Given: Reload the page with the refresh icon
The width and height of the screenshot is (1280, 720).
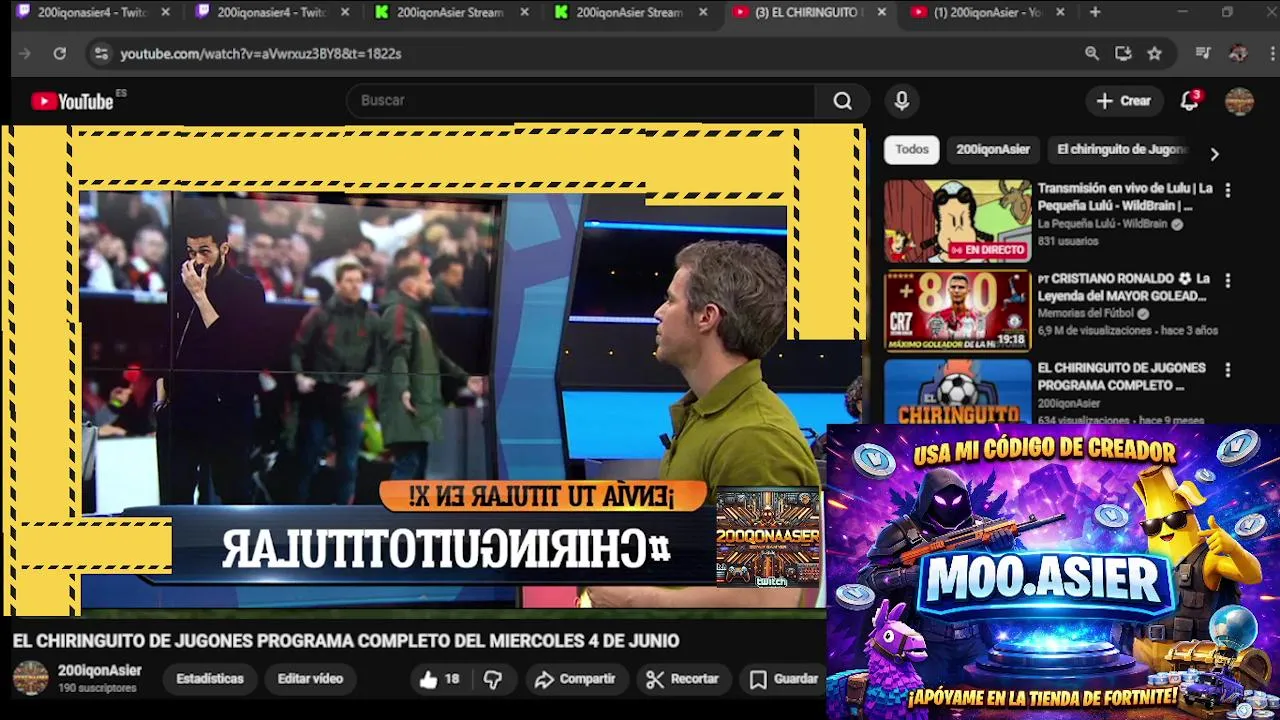Looking at the screenshot, I should point(60,54).
